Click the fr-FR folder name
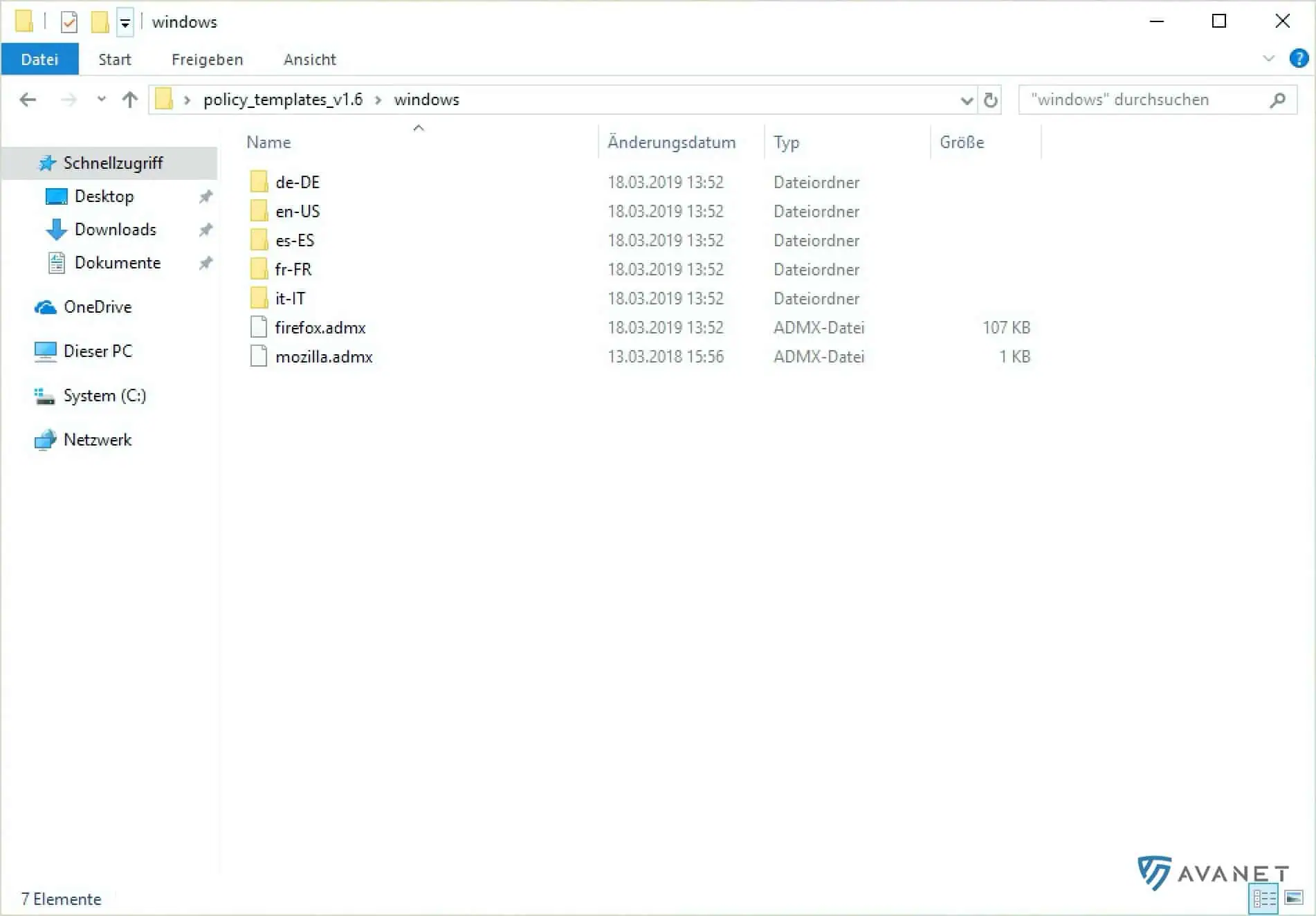This screenshot has height=916, width=1316. [293, 270]
